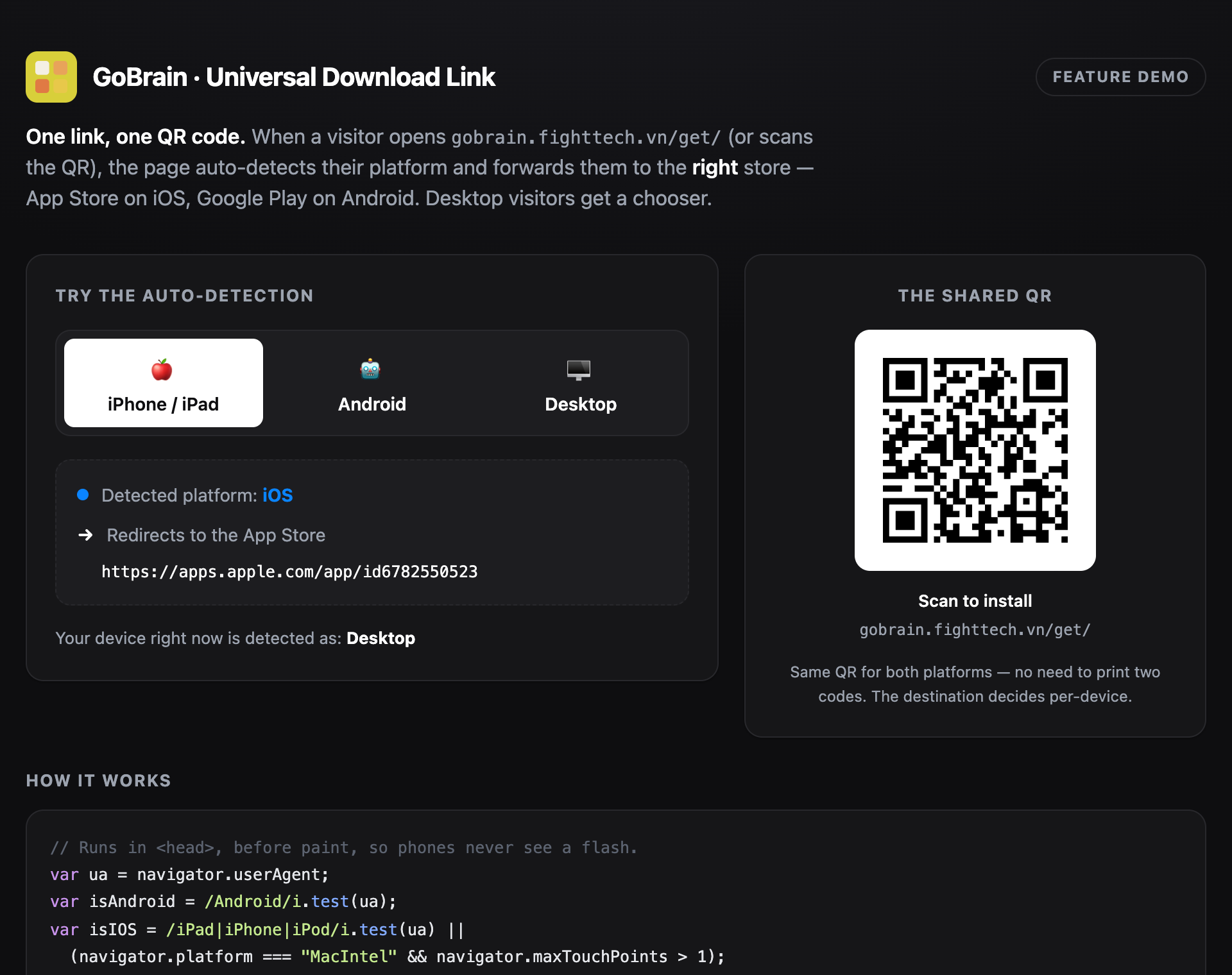The image size is (1232, 975).
Task: Click the 'var isIOS' code line
Action: click(258, 929)
